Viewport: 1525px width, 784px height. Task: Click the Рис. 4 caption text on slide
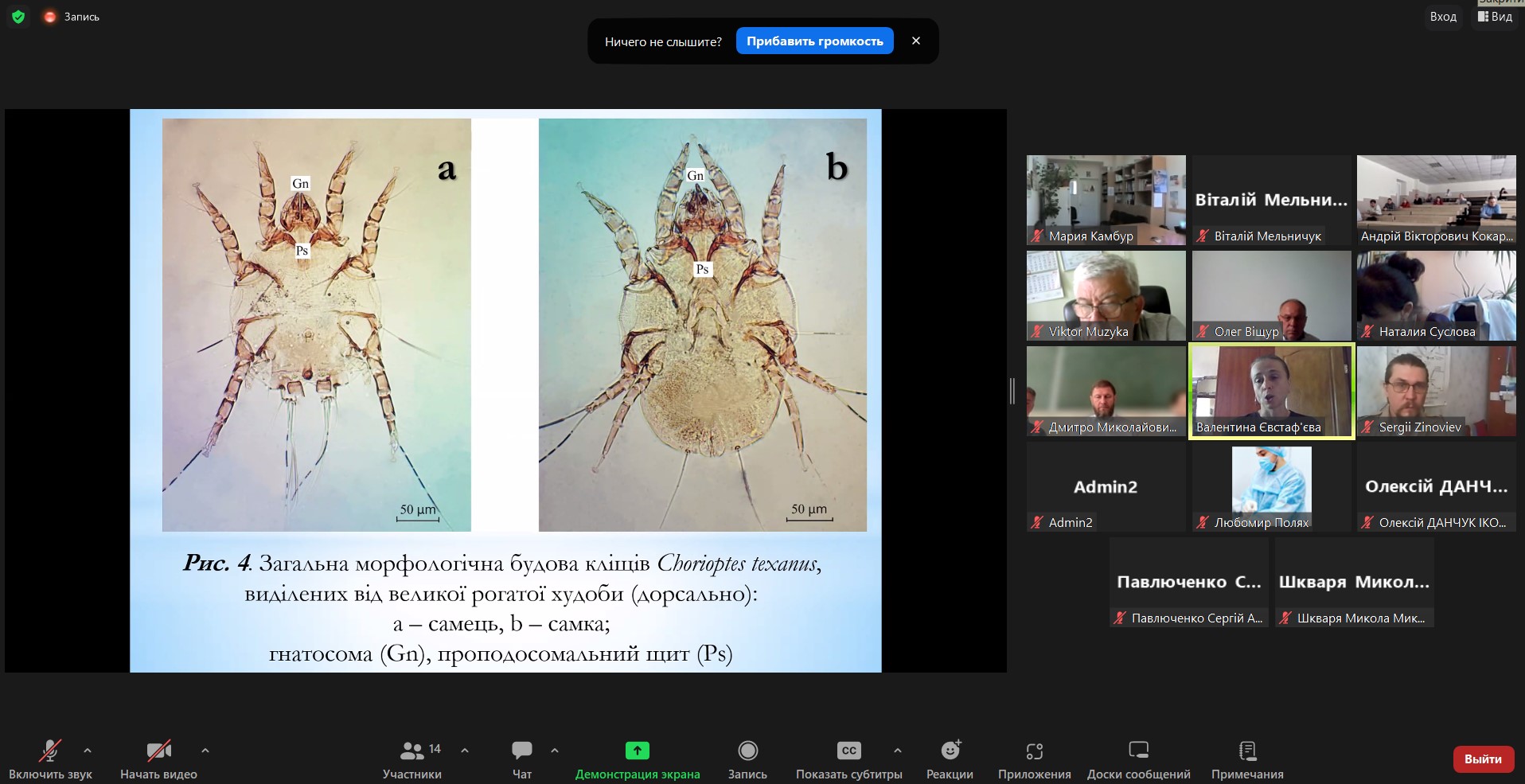pyautogui.click(x=501, y=608)
